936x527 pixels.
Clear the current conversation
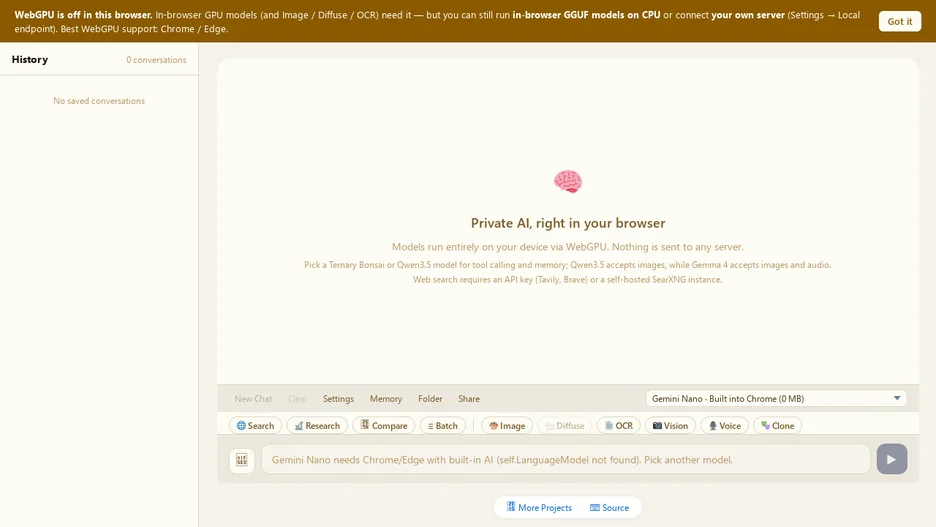pos(297,399)
